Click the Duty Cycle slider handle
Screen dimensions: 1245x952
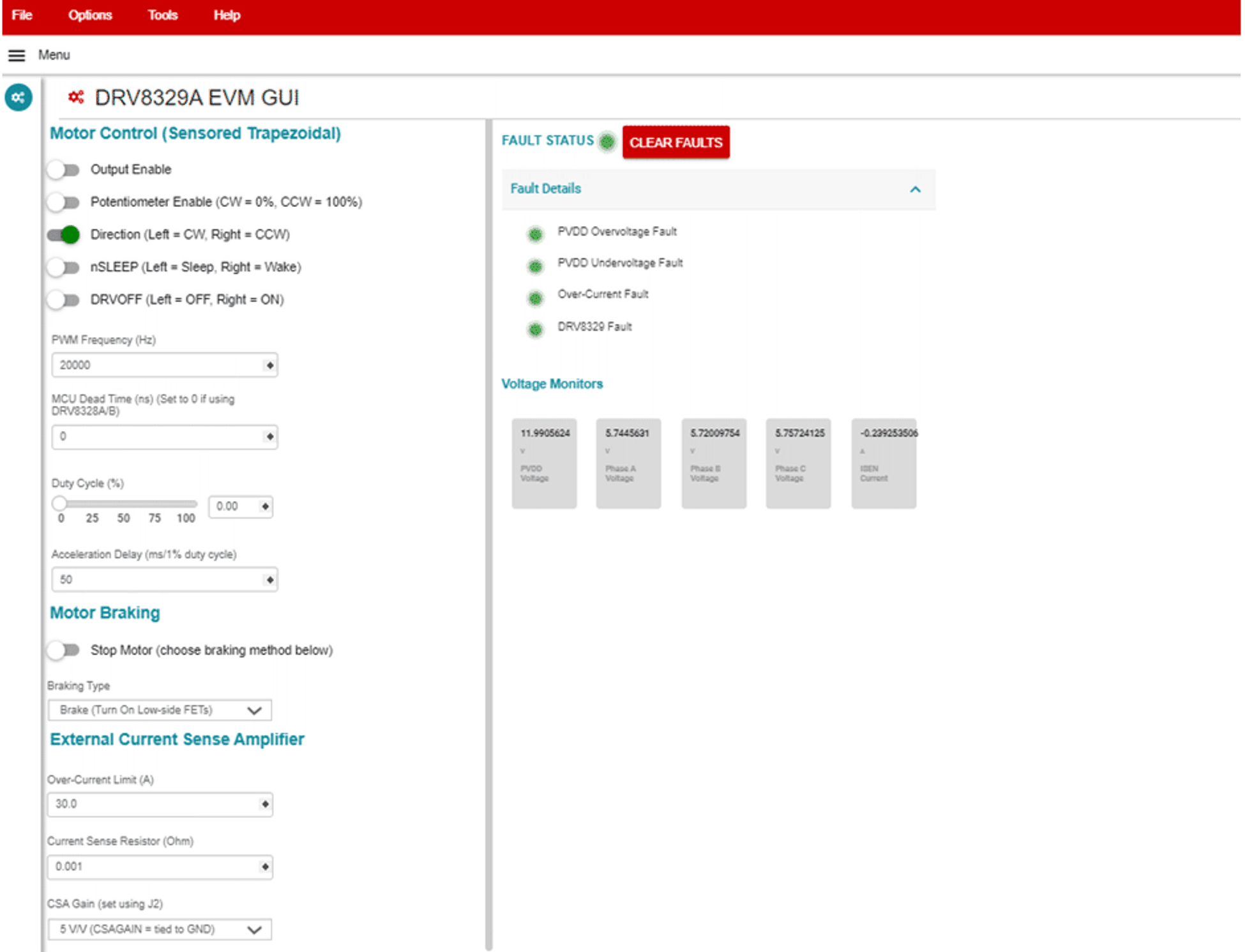click(x=59, y=504)
